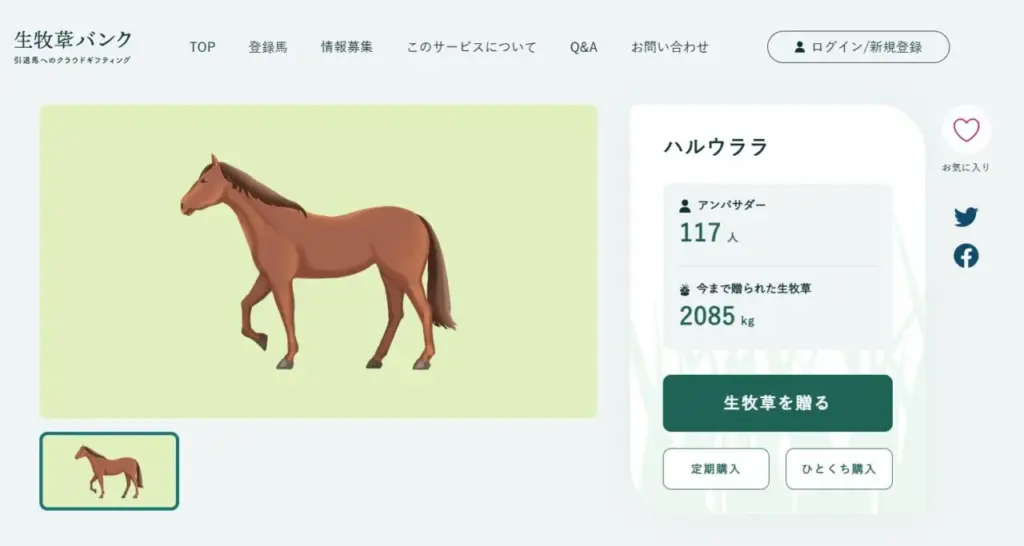Open the Q&A page

pos(583,47)
